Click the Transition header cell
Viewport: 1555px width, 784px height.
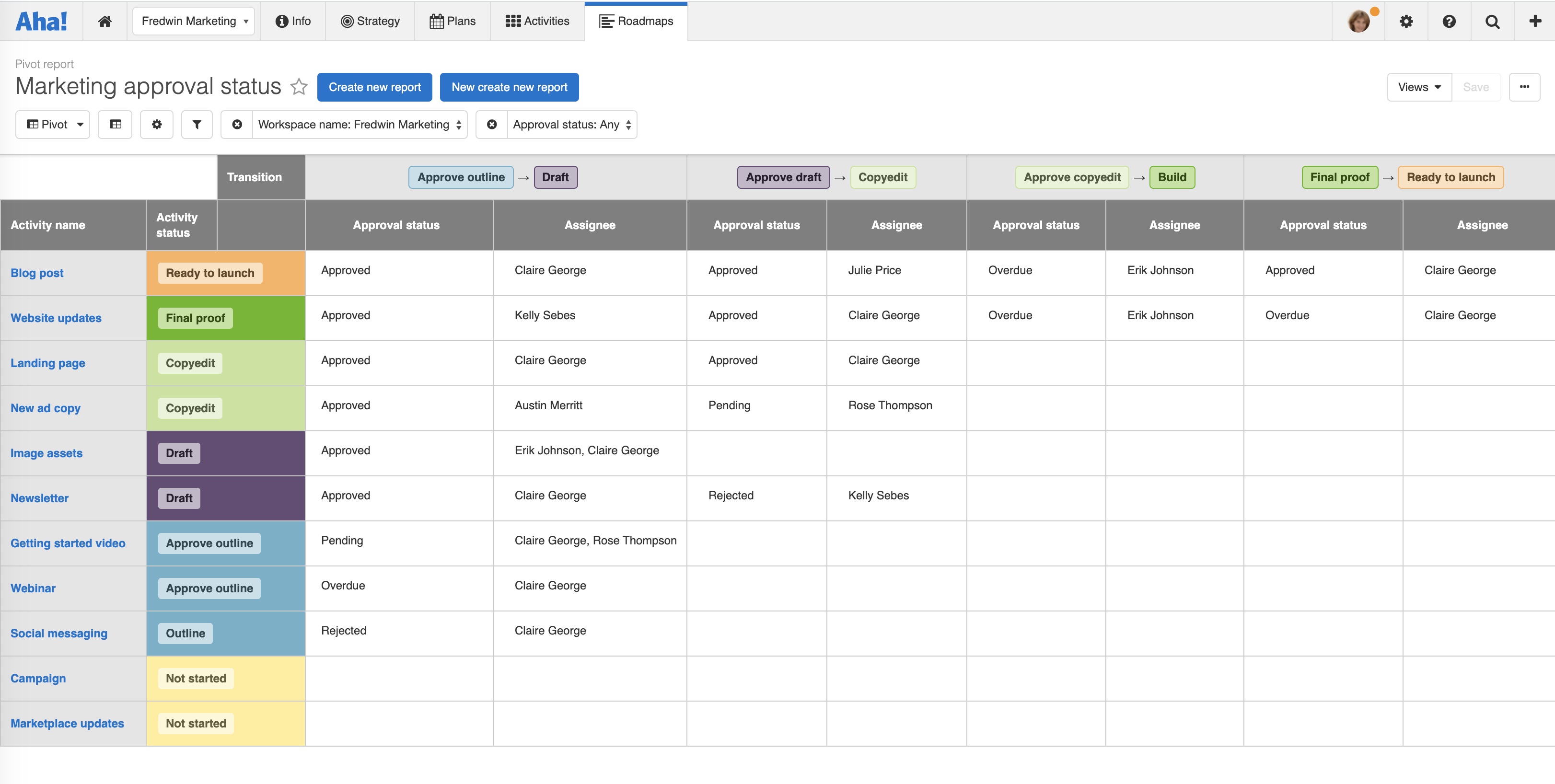(x=261, y=177)
